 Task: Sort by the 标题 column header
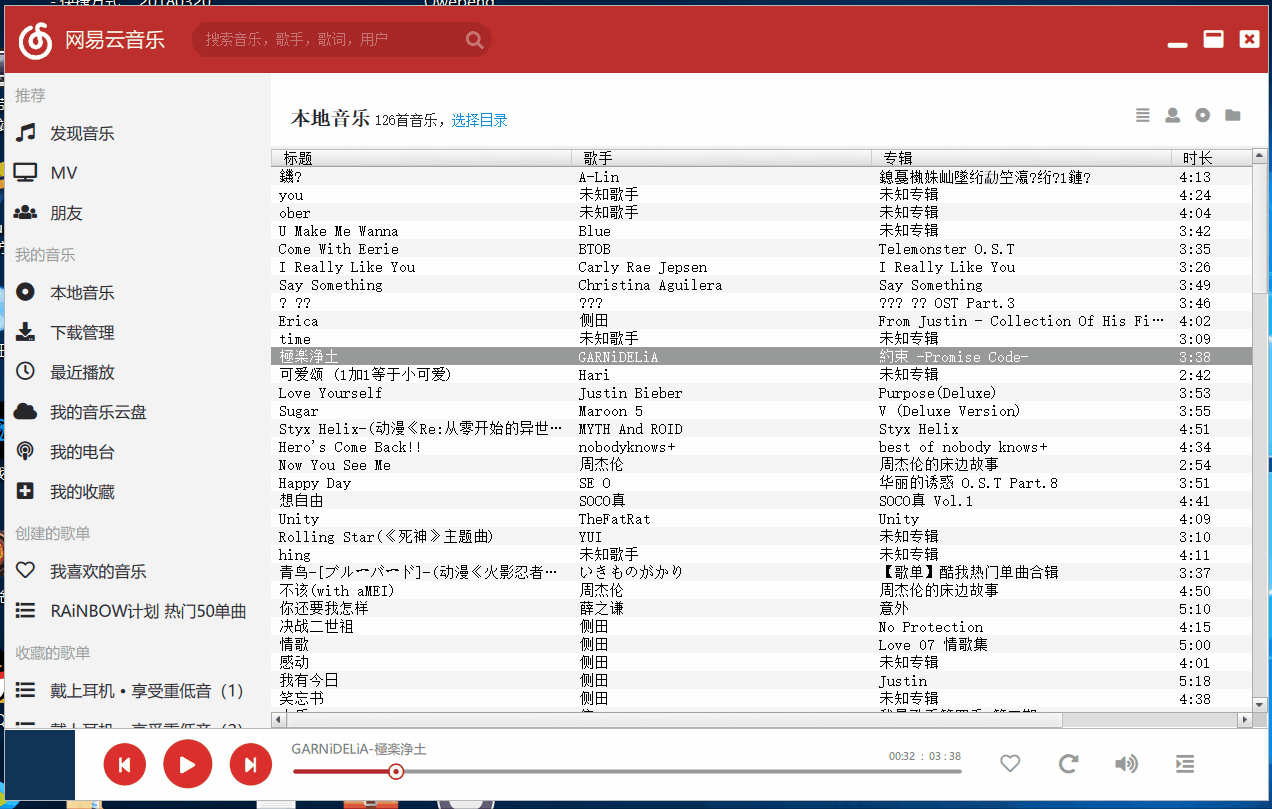coord(421,158)
